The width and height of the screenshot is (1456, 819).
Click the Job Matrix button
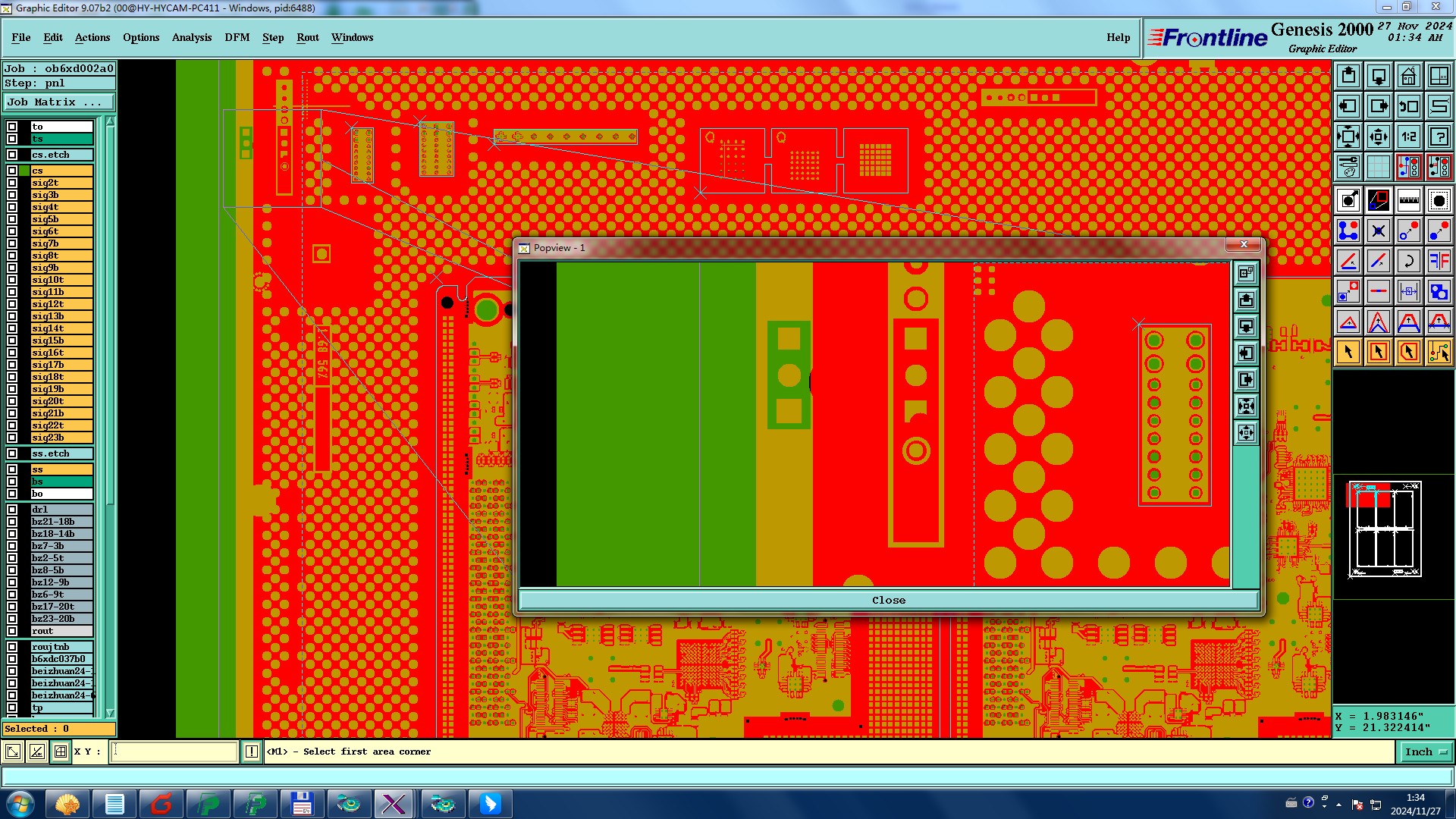point(59,102)
